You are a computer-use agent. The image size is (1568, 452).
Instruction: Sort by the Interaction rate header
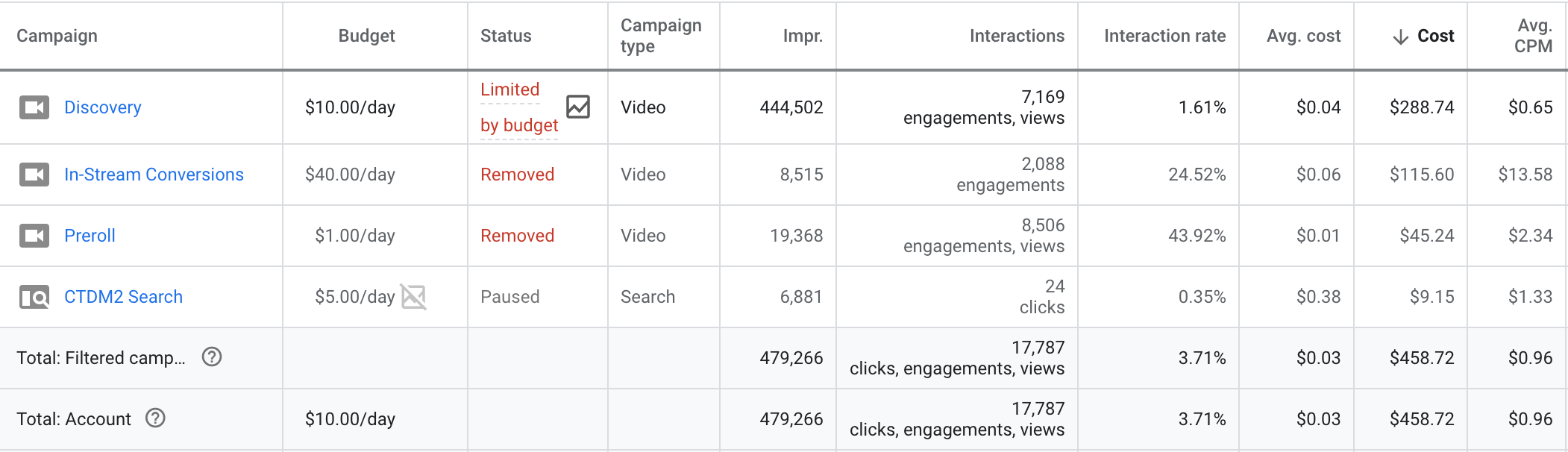(1164, 36)
